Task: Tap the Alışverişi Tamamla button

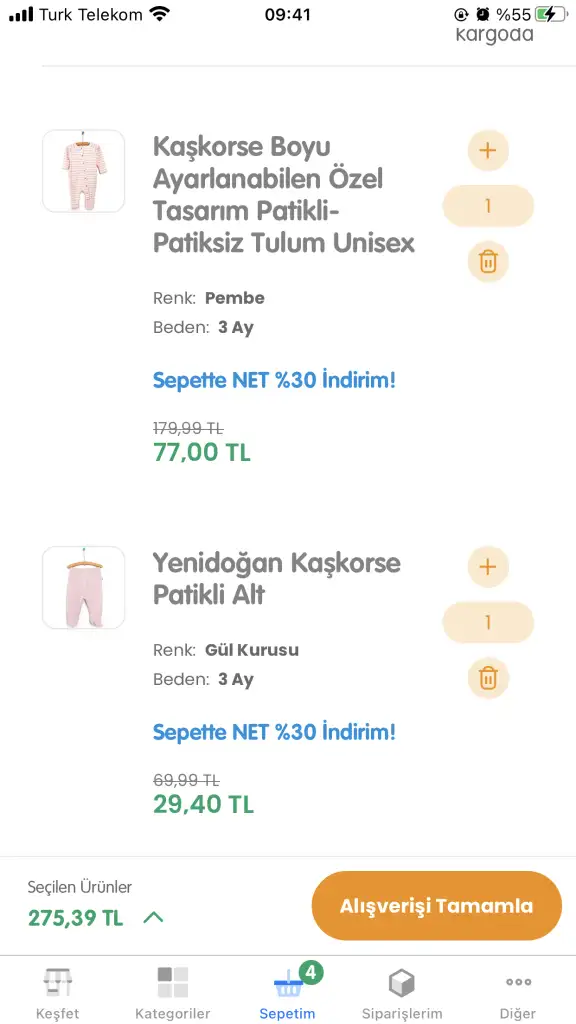Action: (436, 906)
